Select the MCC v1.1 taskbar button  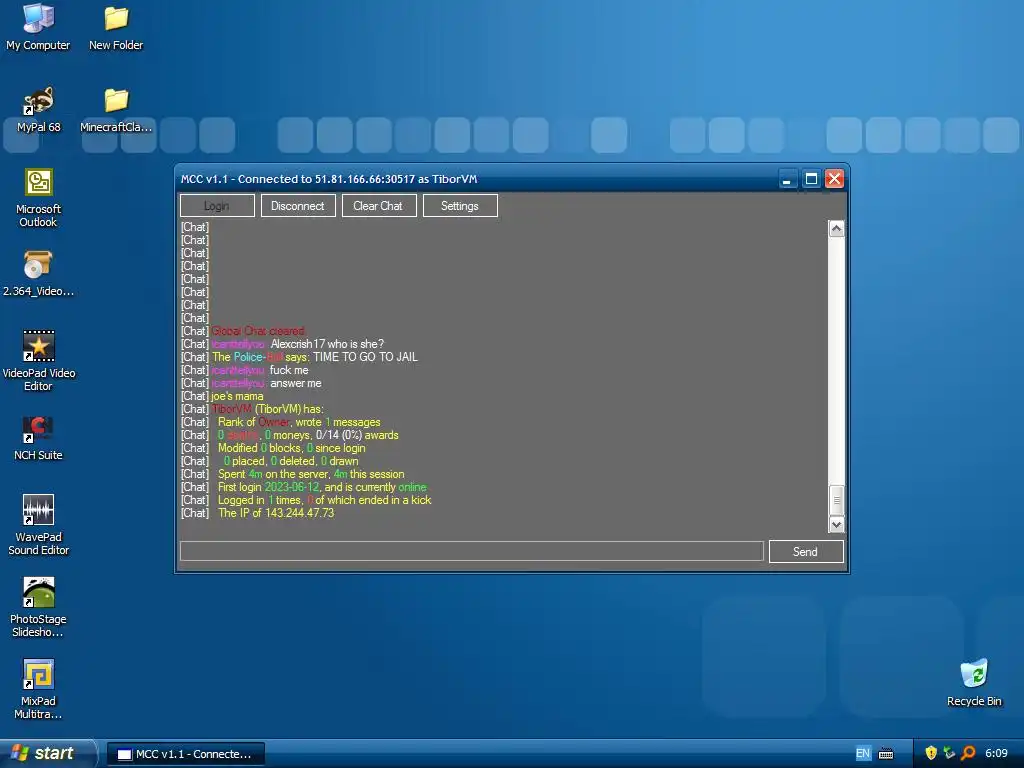point(185,754)
